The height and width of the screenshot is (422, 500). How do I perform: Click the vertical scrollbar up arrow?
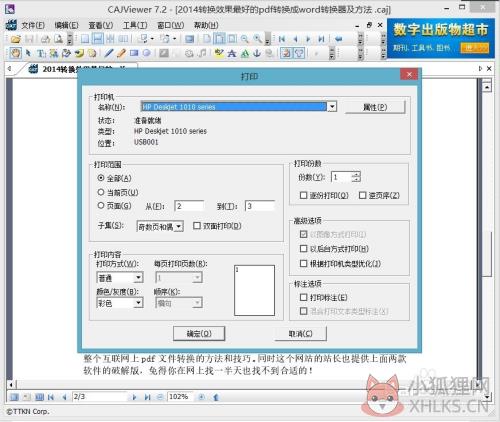pos(487,87)
